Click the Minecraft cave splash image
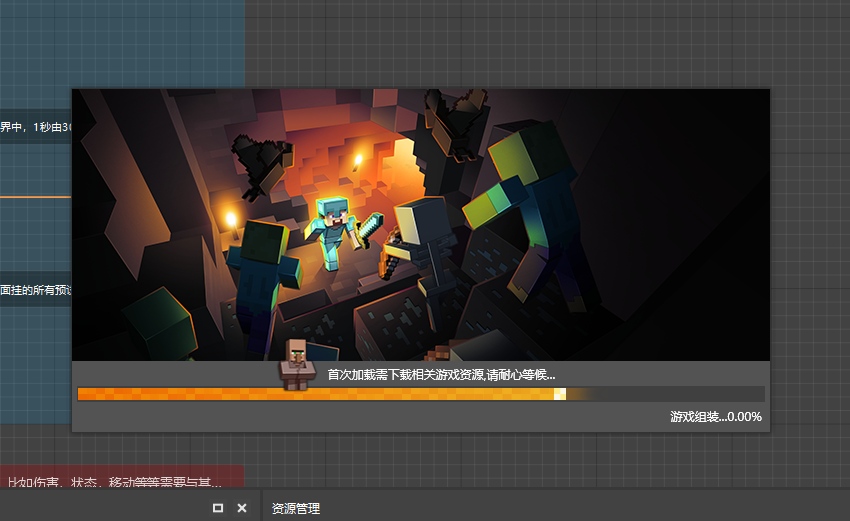The width and height of the screenshot is (850, 521). coord(421,225)
